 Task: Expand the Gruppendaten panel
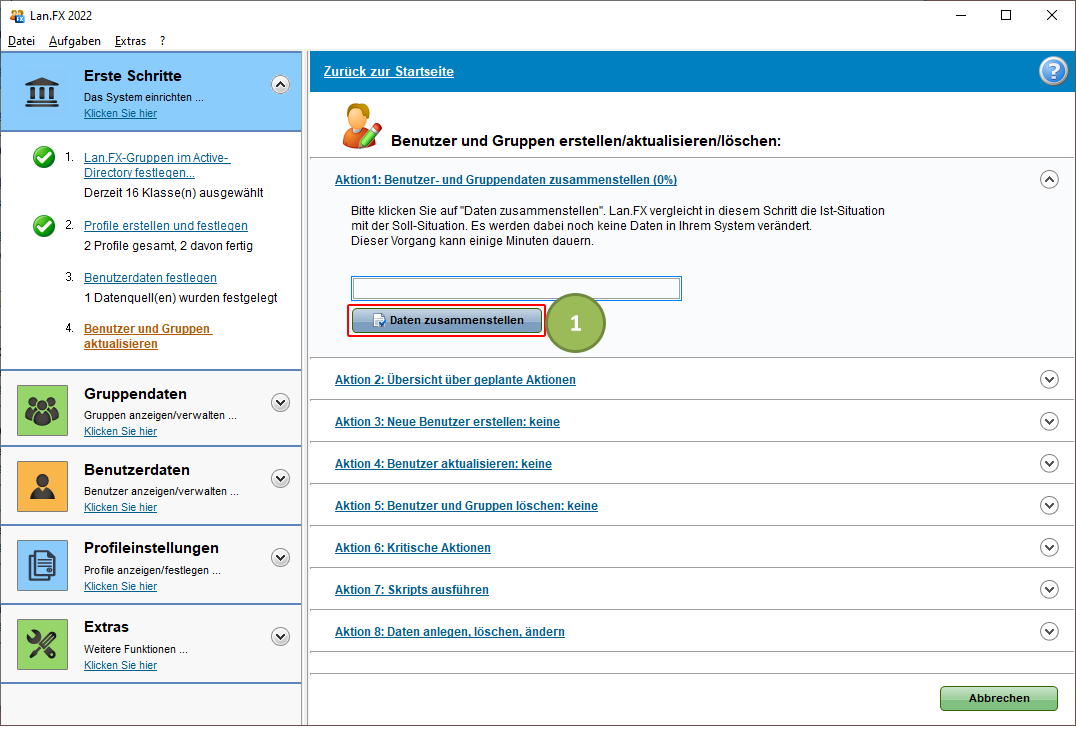pos(280,403)
